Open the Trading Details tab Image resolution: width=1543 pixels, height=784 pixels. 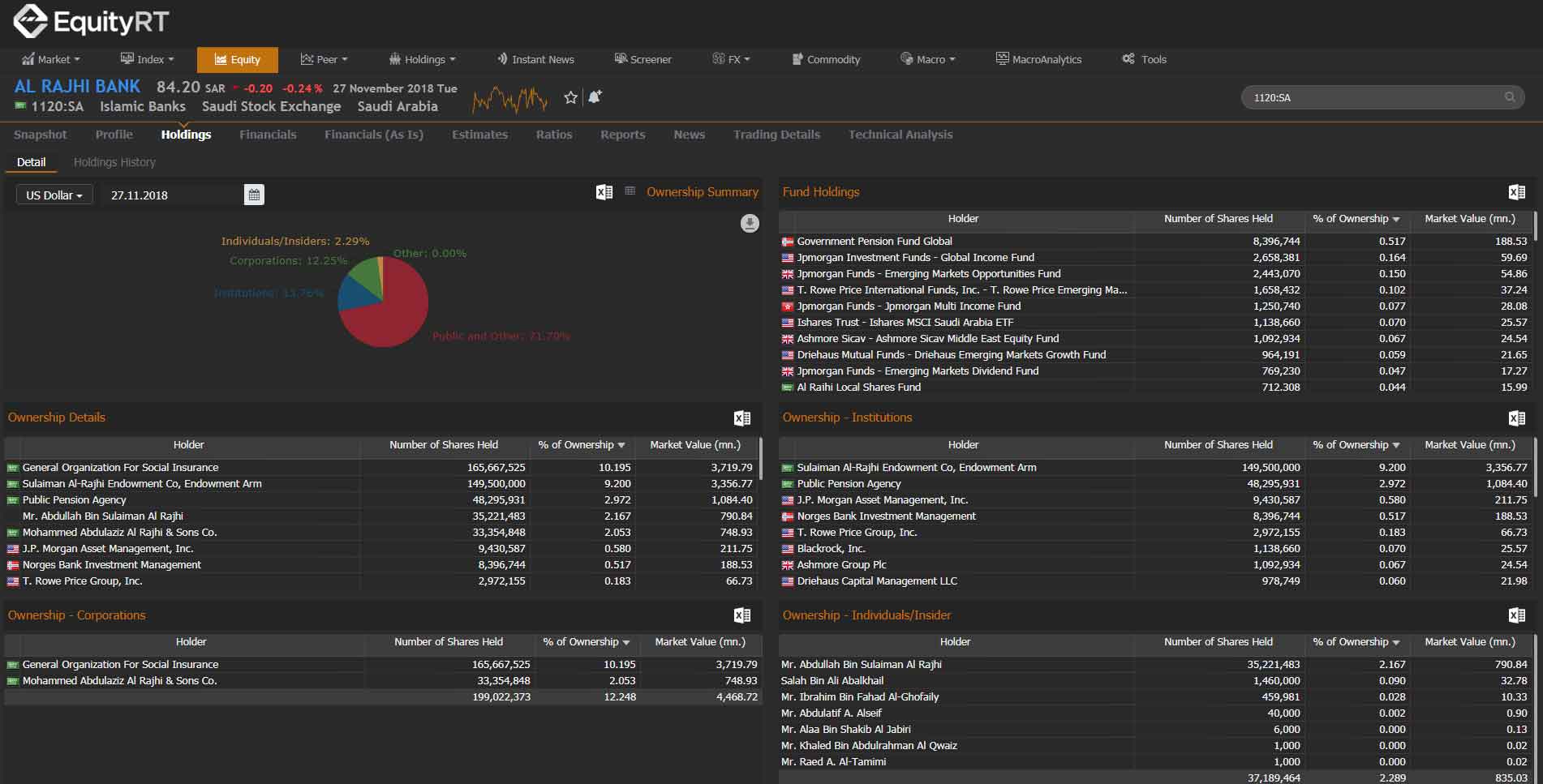pyautogui.click(x=776, y=135)
